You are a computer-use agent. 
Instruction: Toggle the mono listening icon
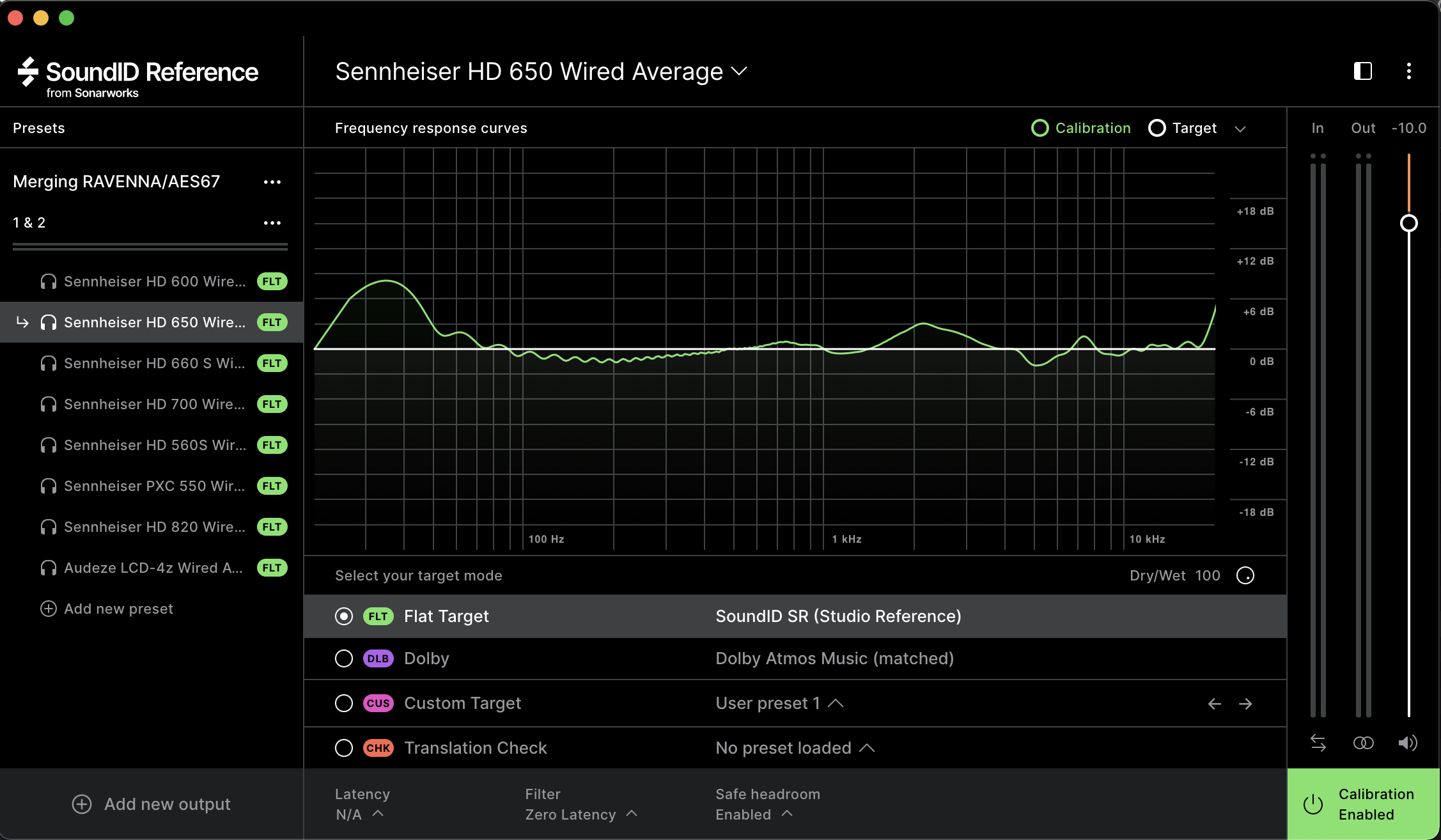coord(1363,742)
